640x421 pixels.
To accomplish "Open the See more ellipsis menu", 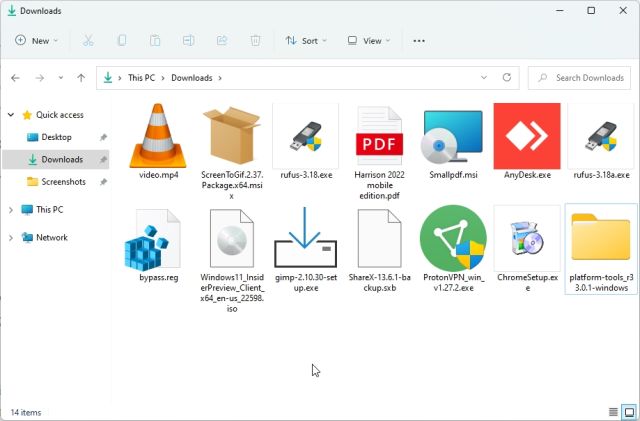I will click(x=419, y=41).
